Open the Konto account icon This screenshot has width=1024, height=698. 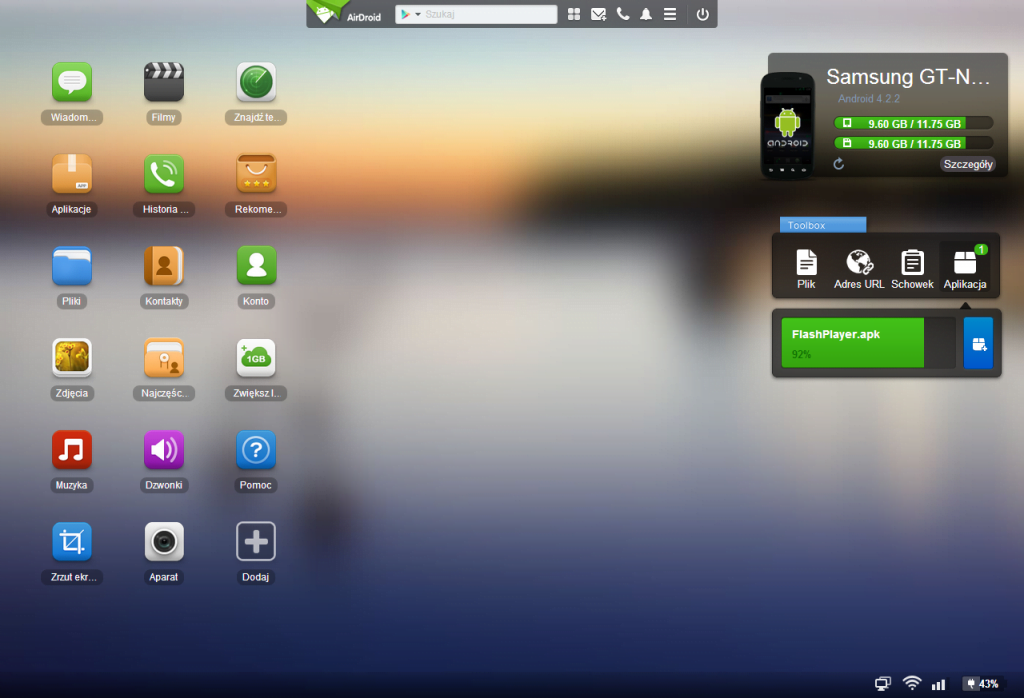(256, 266)
